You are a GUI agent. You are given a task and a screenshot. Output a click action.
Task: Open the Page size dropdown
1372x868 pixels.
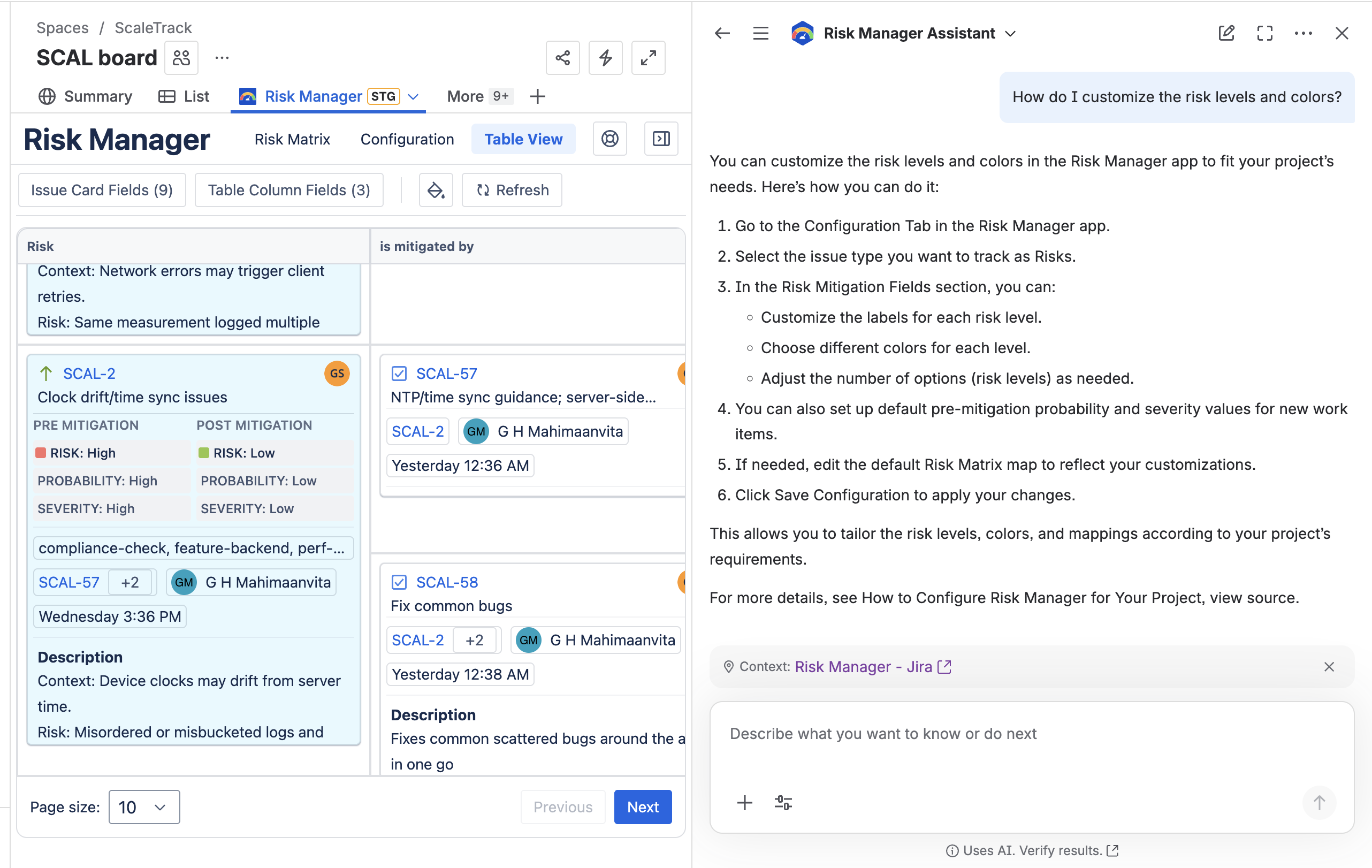point(144,807)
